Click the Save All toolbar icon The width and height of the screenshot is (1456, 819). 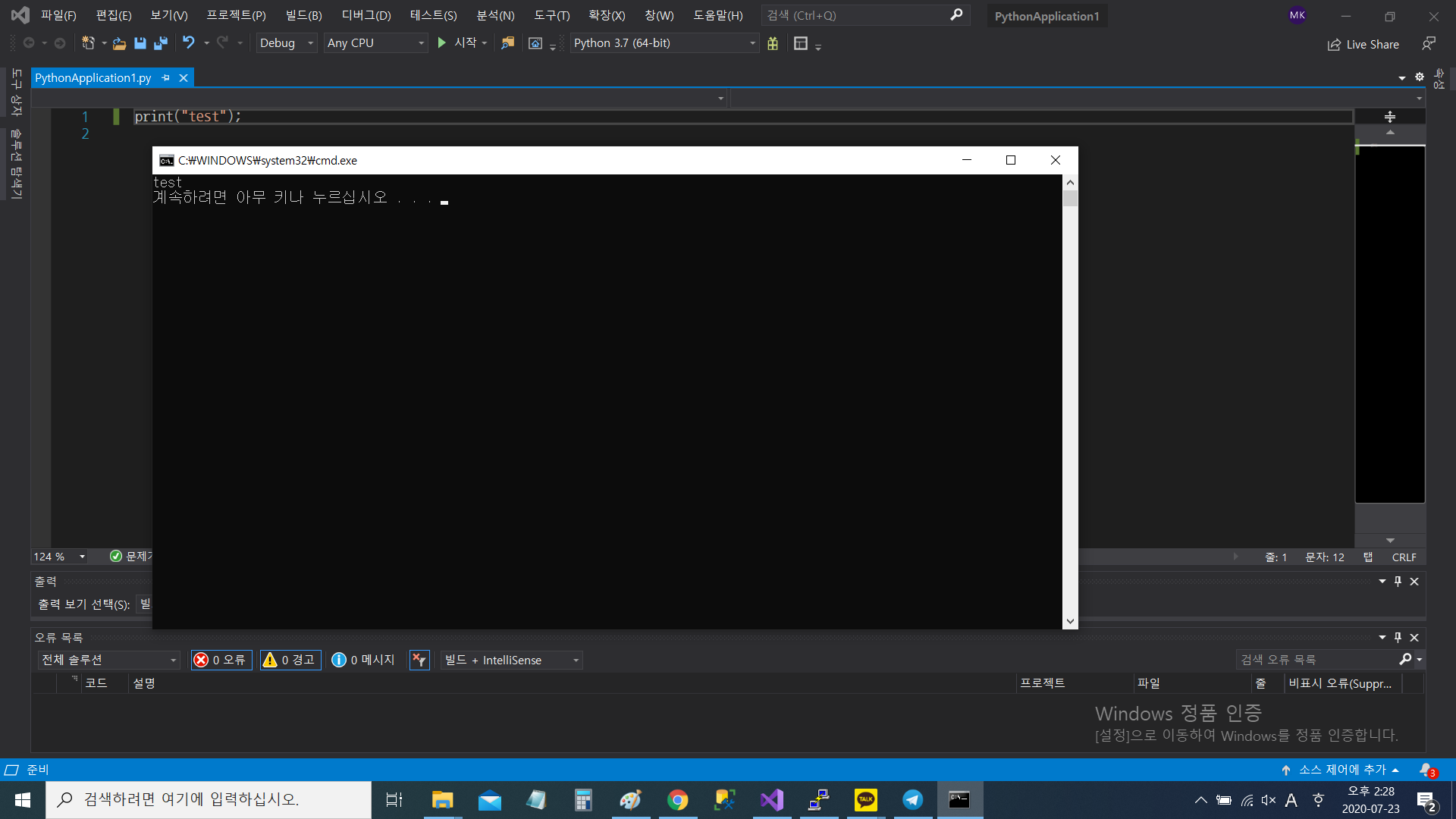(161, 43)
